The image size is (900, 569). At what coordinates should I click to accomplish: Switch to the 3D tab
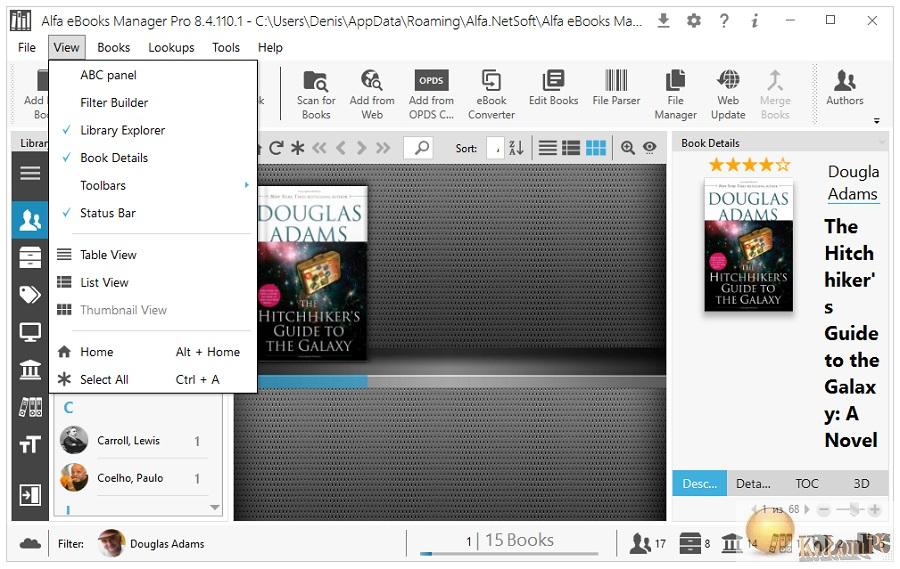860,483
